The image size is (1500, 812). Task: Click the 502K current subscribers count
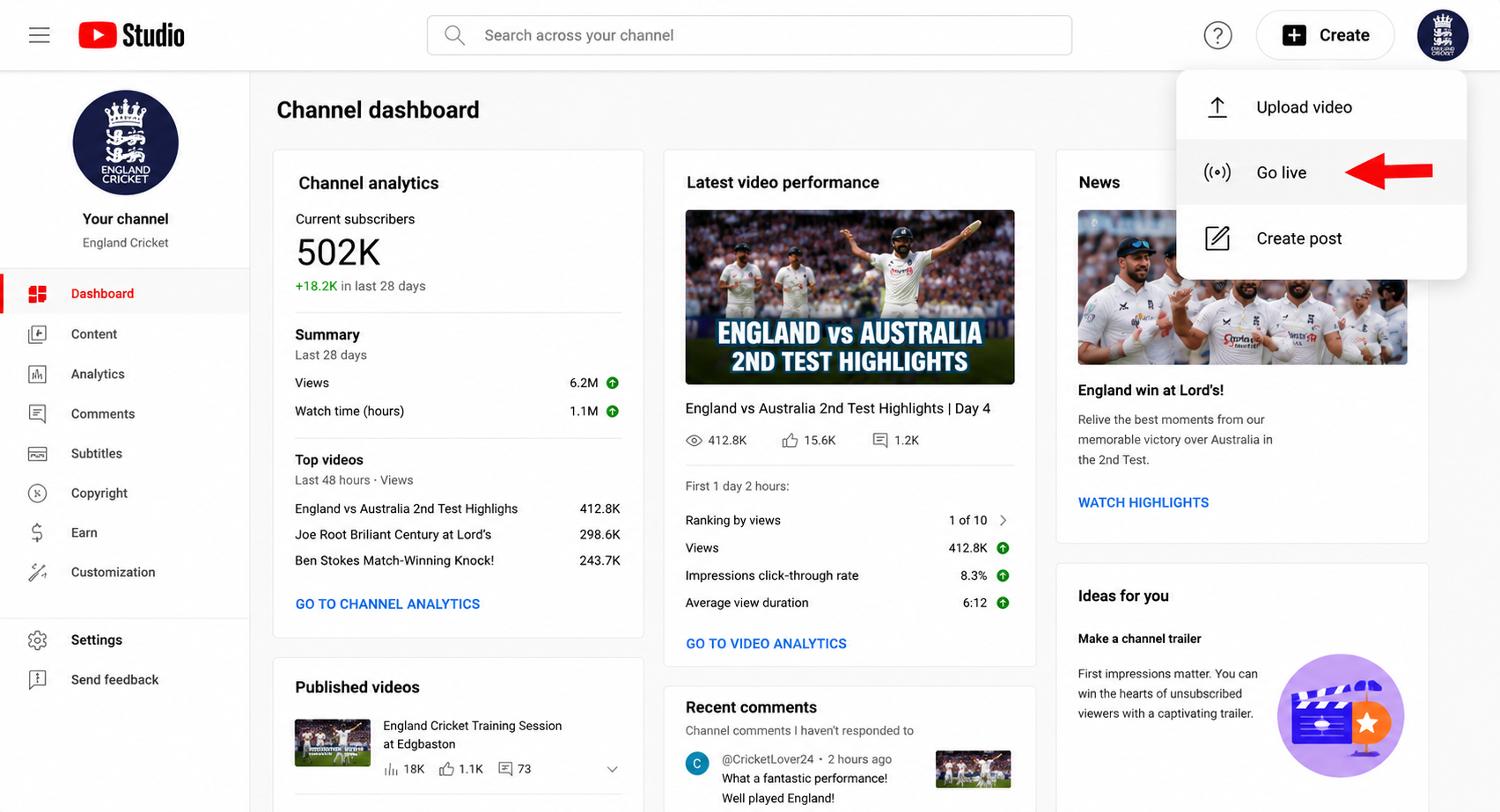338,253
